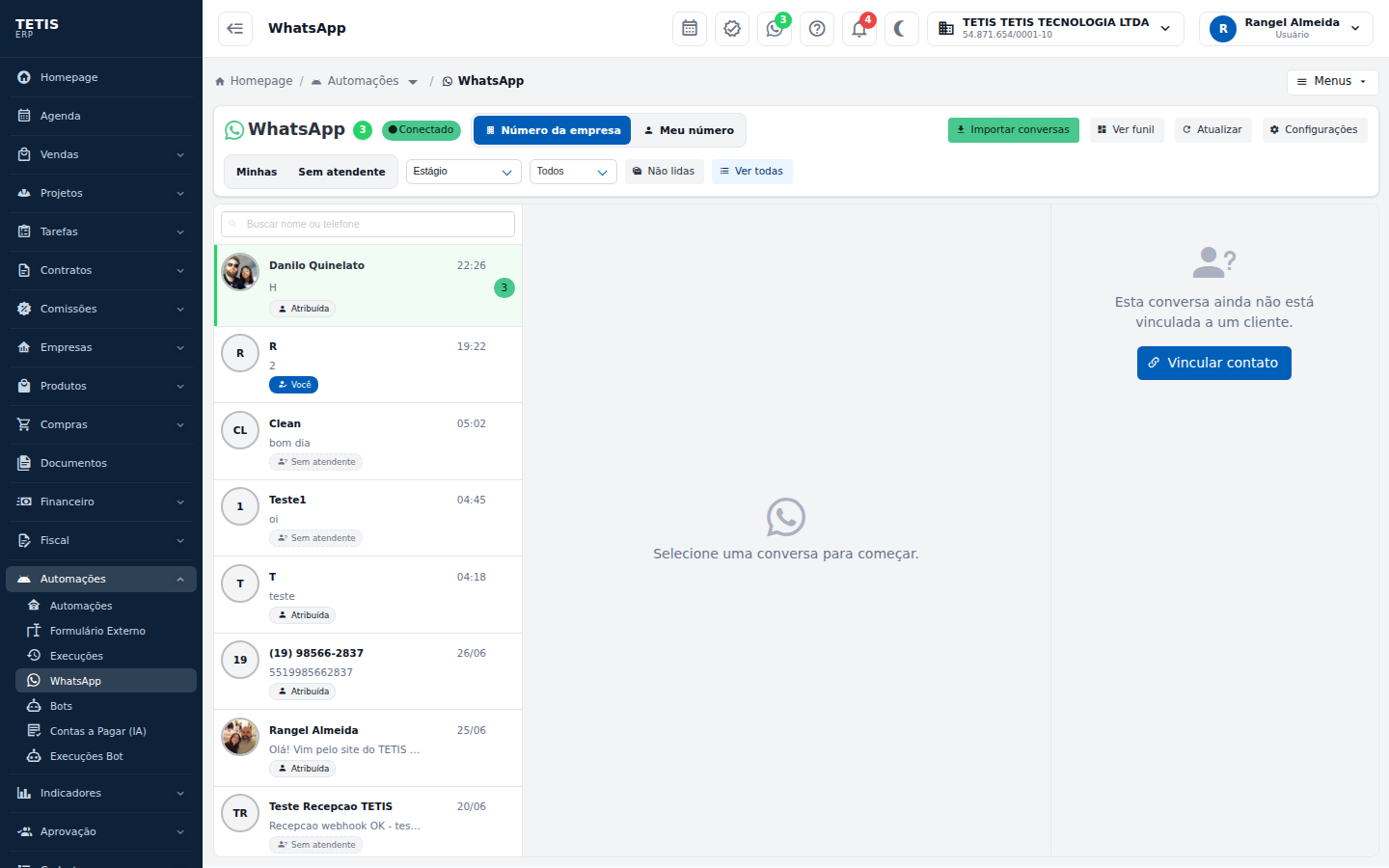The width and height of the screenshot is (1389, 868).
Task: Expand Projetos sidebar menu
Action: [x=101, y=193]
